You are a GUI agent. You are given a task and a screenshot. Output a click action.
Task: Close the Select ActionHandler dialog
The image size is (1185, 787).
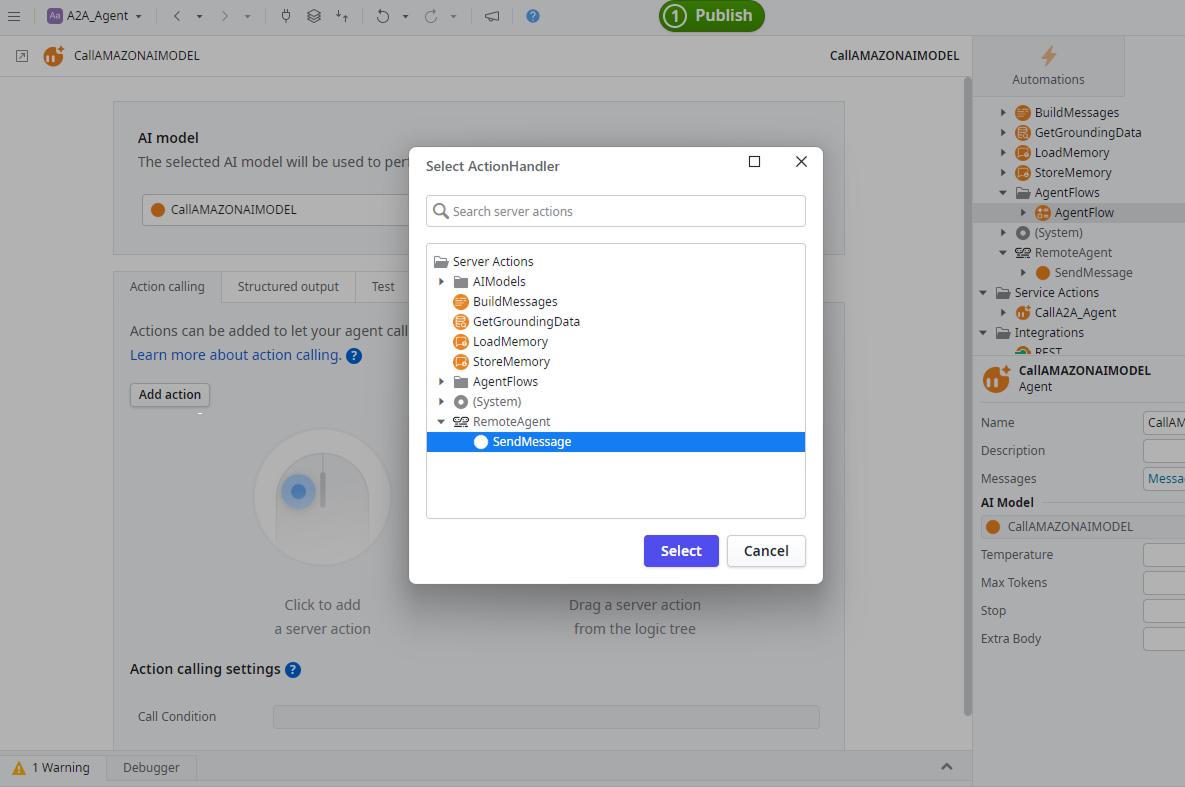[x=801, y=162]
